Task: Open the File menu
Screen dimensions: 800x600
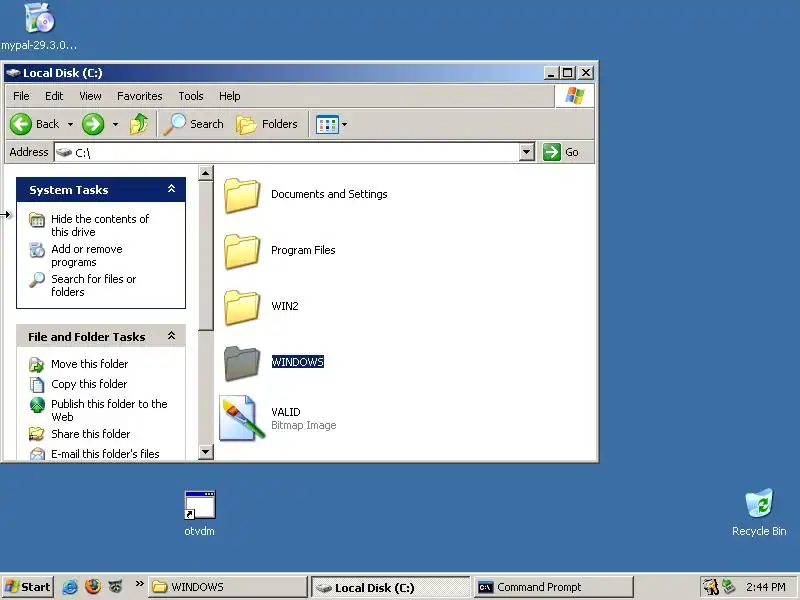Action: [x=21, y=96]
